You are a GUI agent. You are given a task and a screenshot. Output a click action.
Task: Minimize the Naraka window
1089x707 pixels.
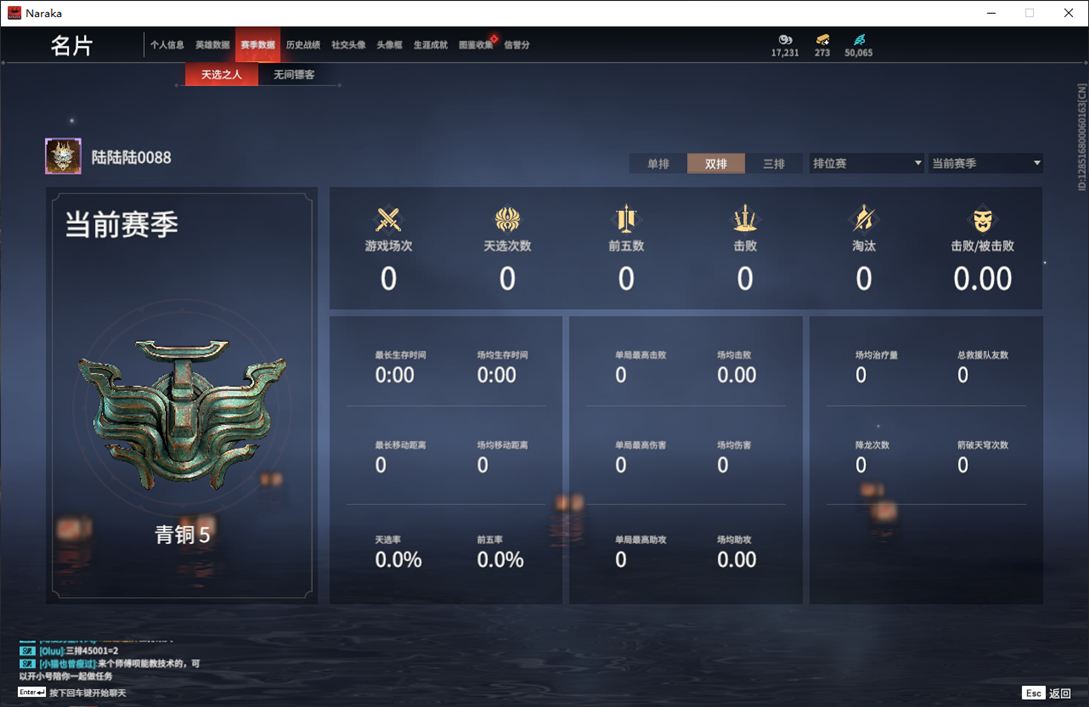(x=991, y=13)
